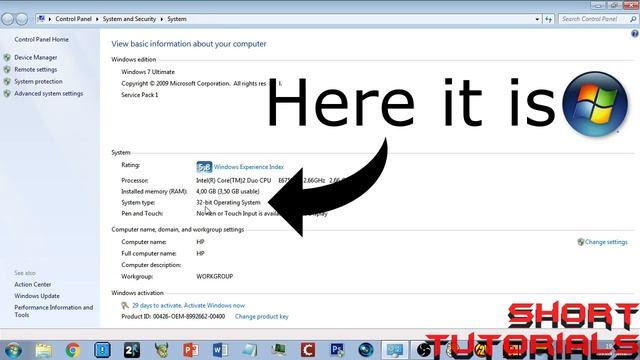640x360 pixels.
Task: Click the shield icon beside Change settings
Action: click(580, 242)
